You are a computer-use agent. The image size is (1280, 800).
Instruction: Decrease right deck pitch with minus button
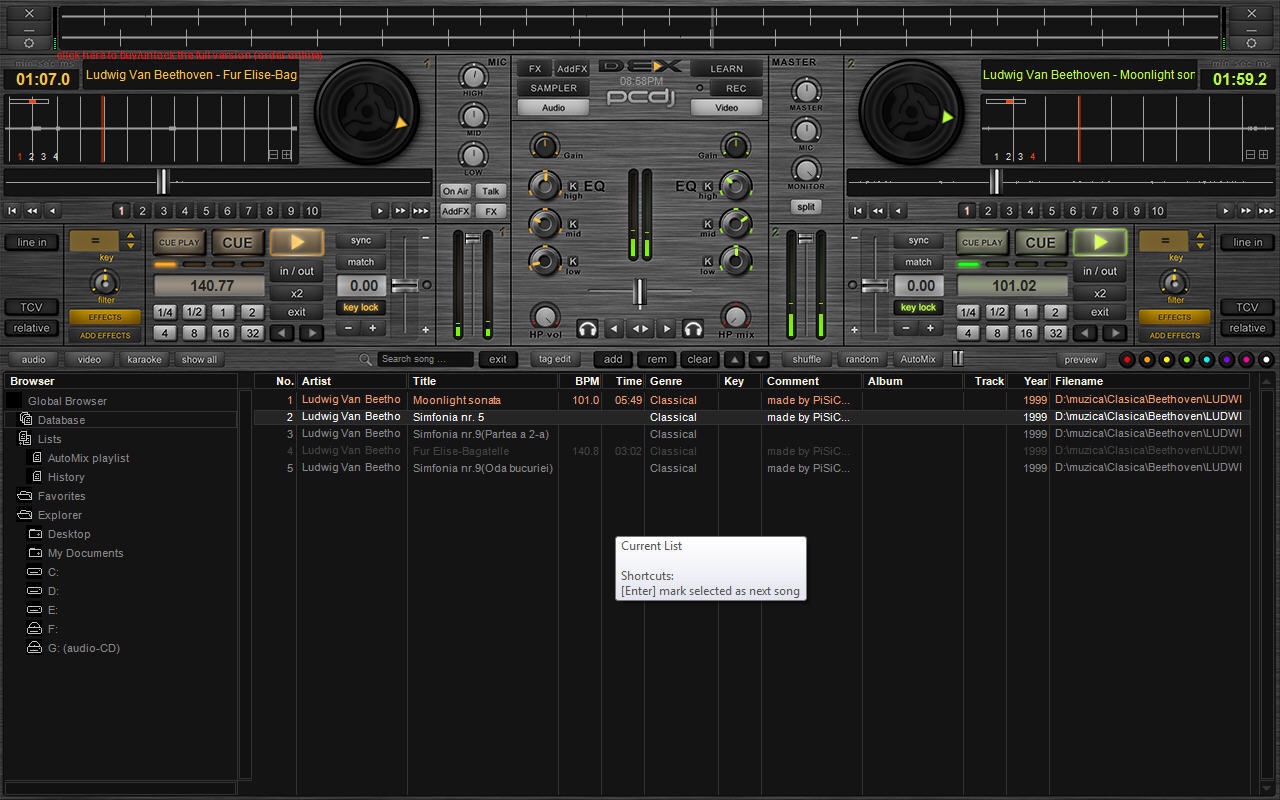tap(906, 328)
